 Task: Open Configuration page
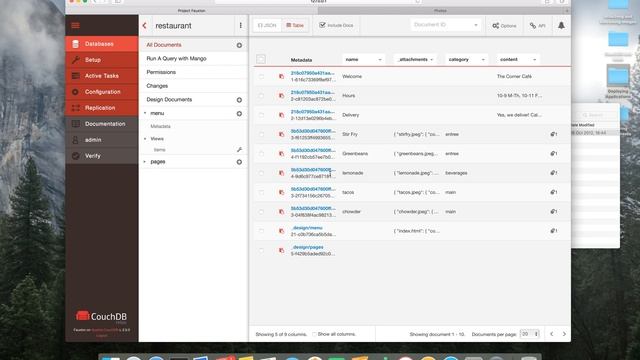tap(102, 92)
